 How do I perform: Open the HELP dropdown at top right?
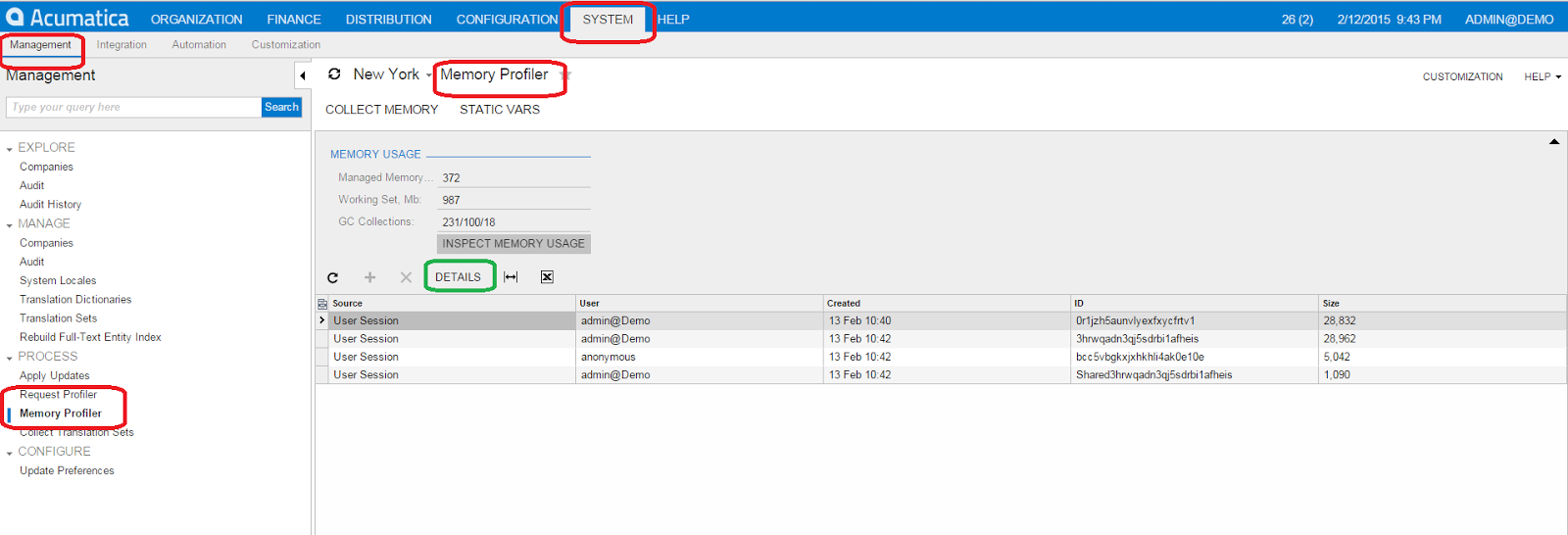[x=1543, y=76]
